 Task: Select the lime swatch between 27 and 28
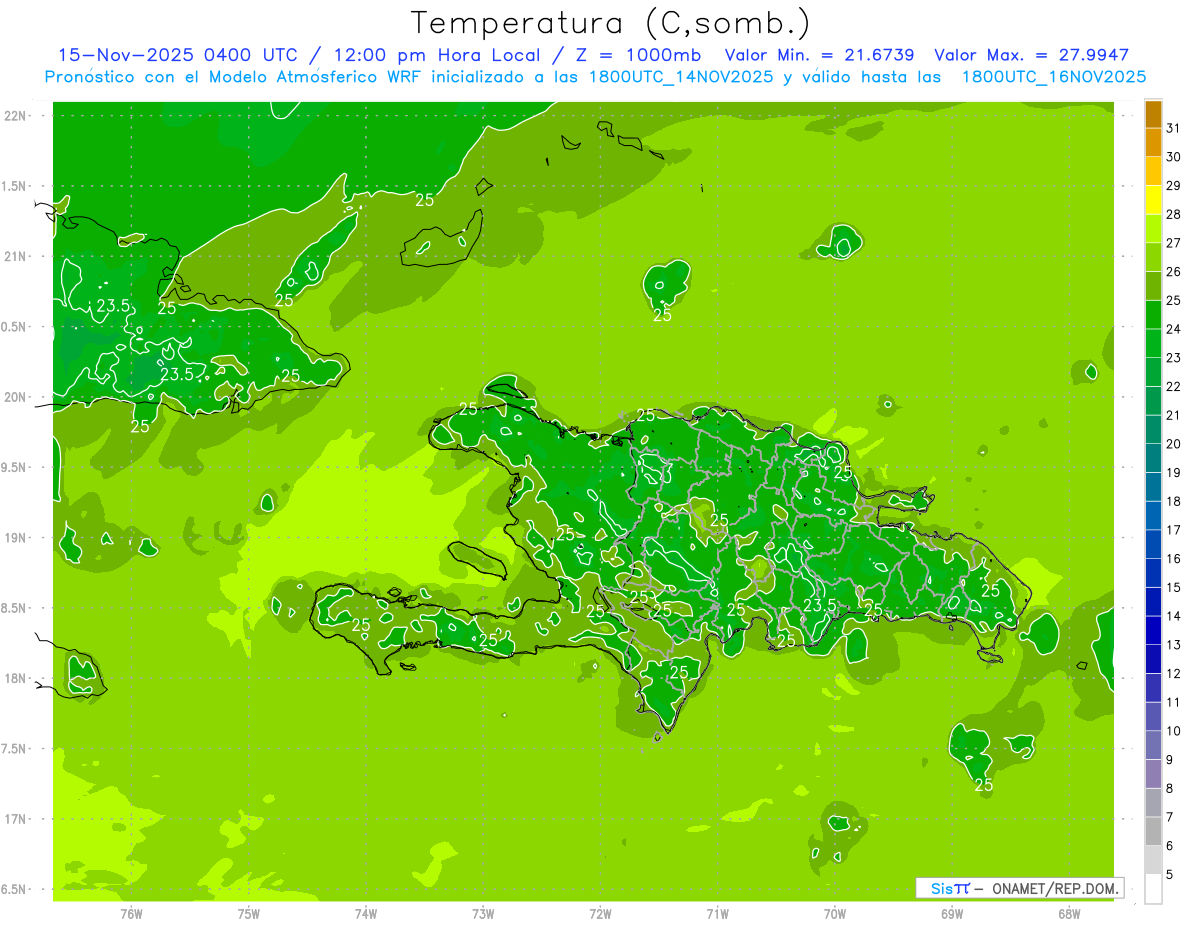pos(1153,229)
